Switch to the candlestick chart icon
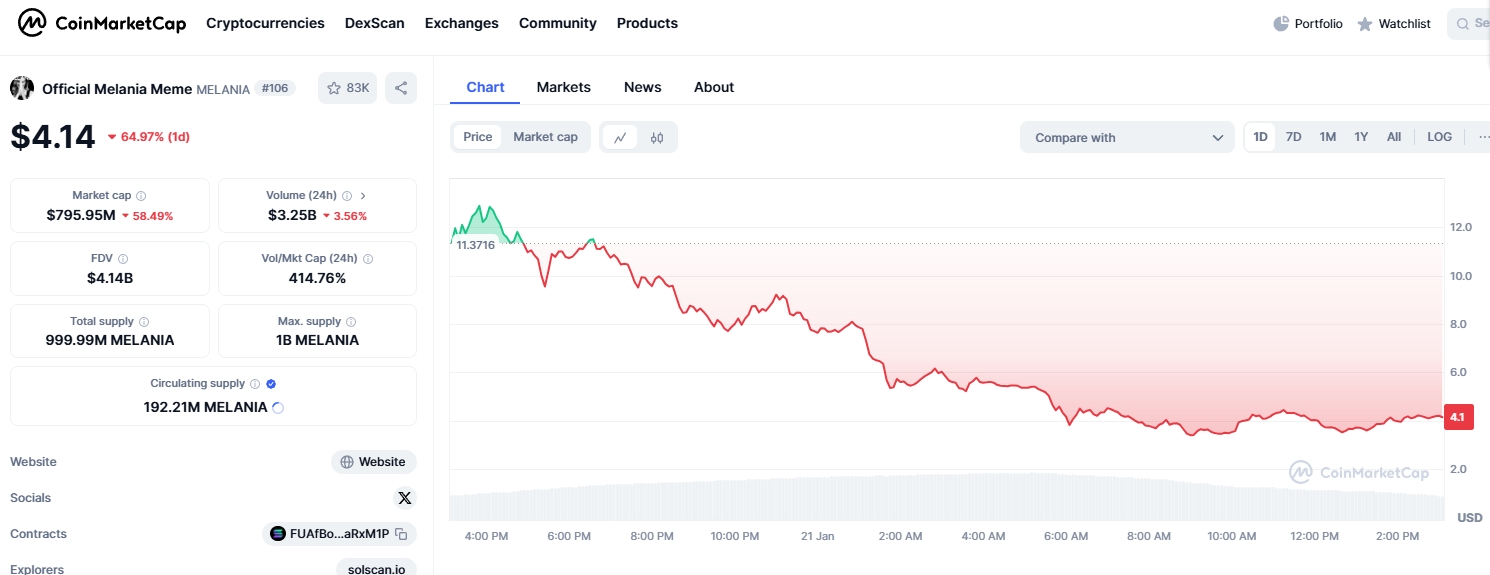This screenshot has width=1490, height=575. (657, 137)
